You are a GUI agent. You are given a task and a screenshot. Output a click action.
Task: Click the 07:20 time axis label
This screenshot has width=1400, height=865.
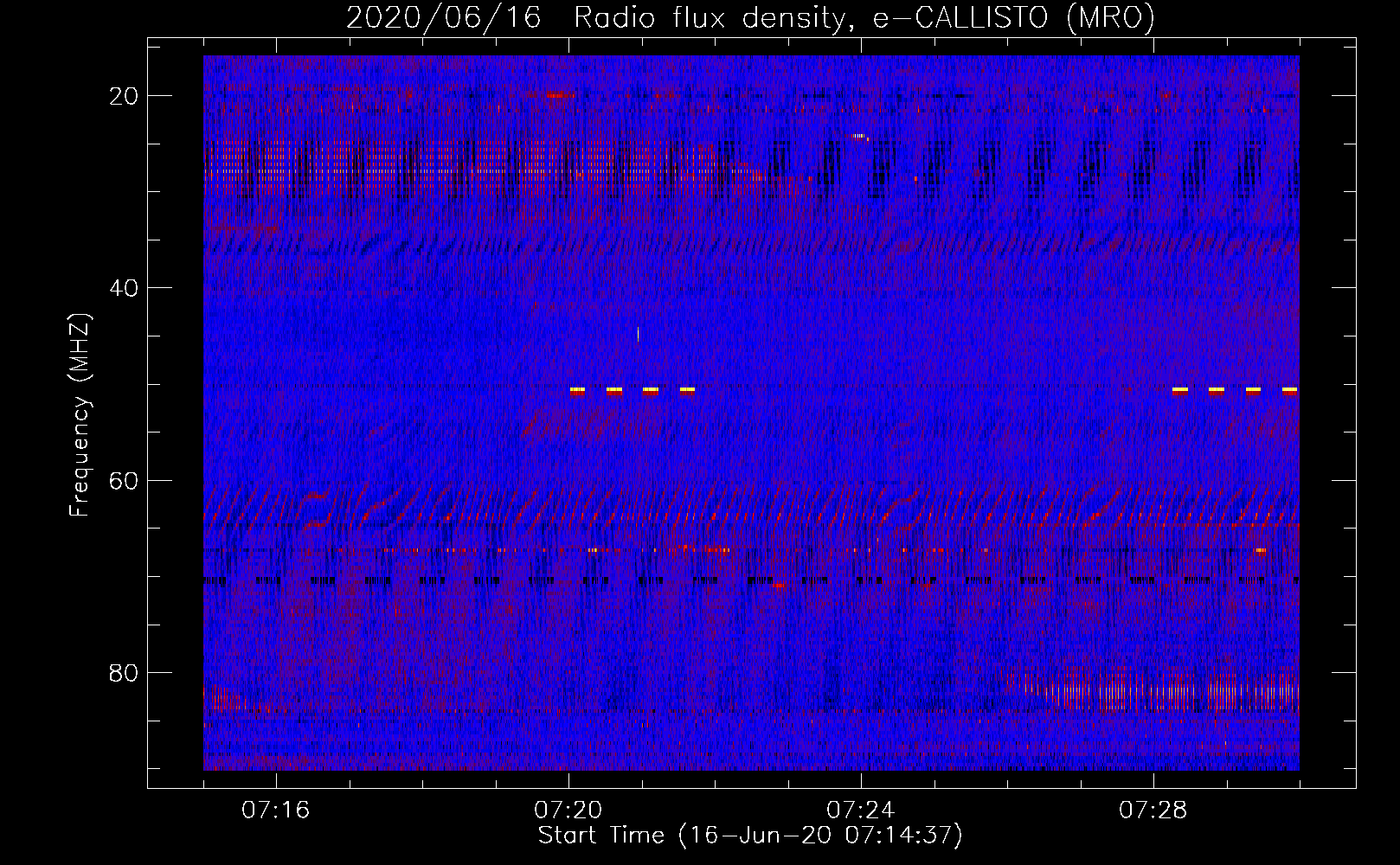[x=568, y=811]
